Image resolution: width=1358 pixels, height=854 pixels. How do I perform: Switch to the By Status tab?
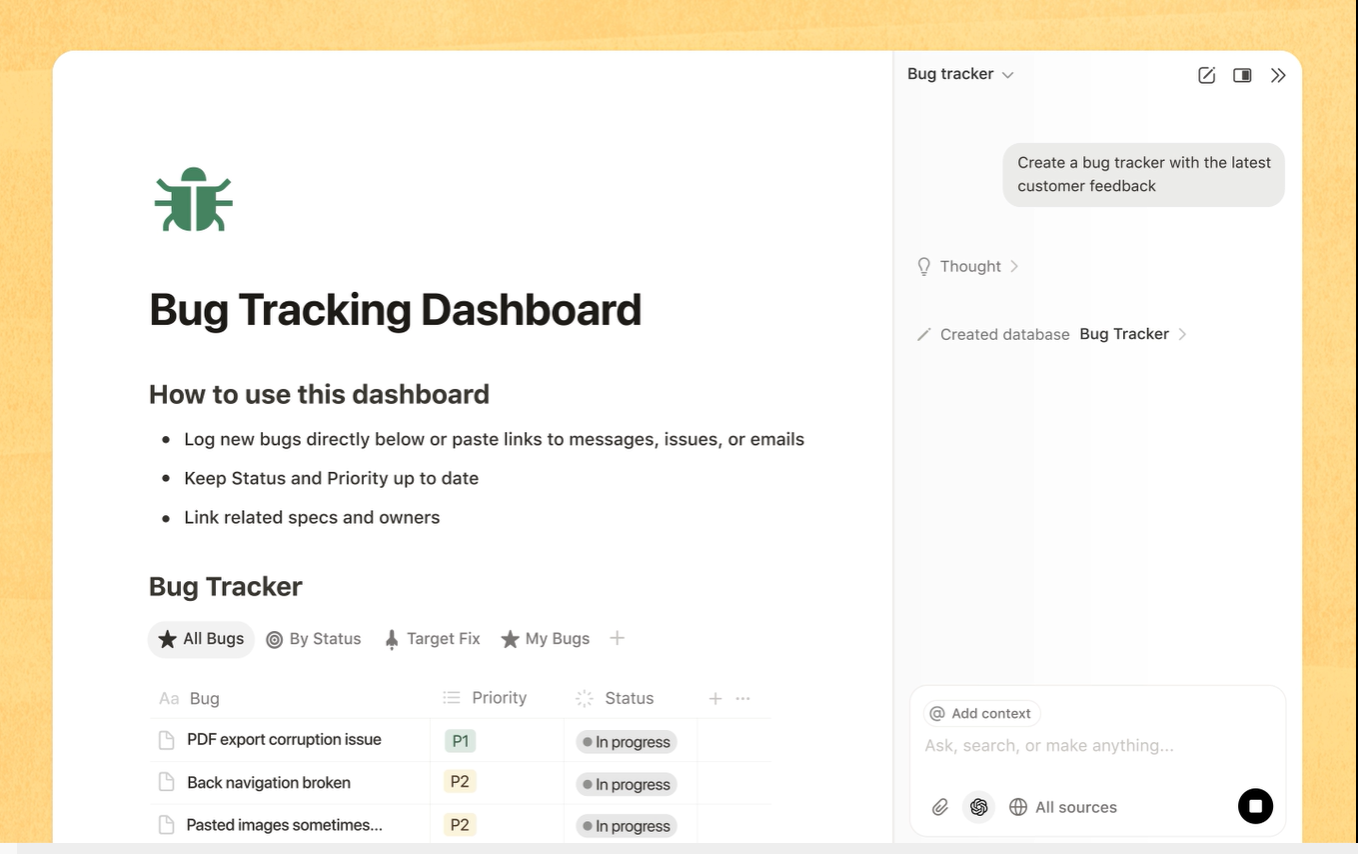point(314,639)
